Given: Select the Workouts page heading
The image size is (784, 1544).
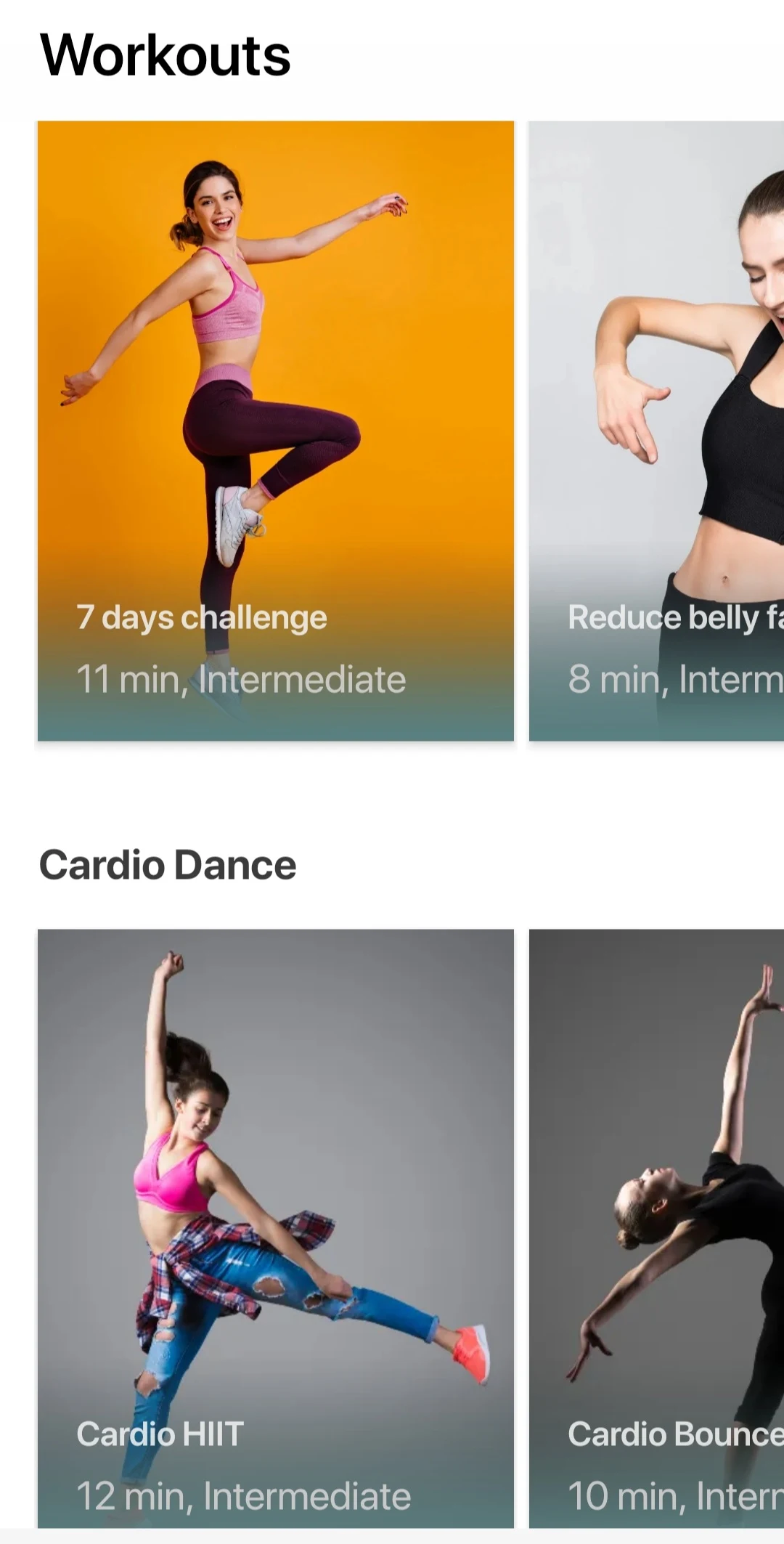Looking at the screenshot, I should click(166, 55).
